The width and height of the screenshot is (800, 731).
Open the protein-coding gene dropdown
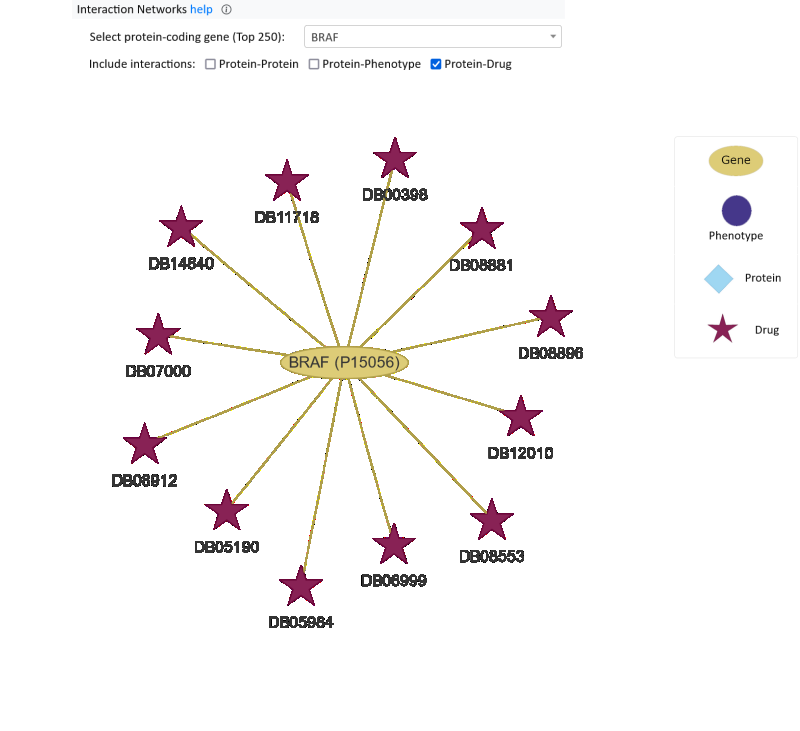[432, 37]
